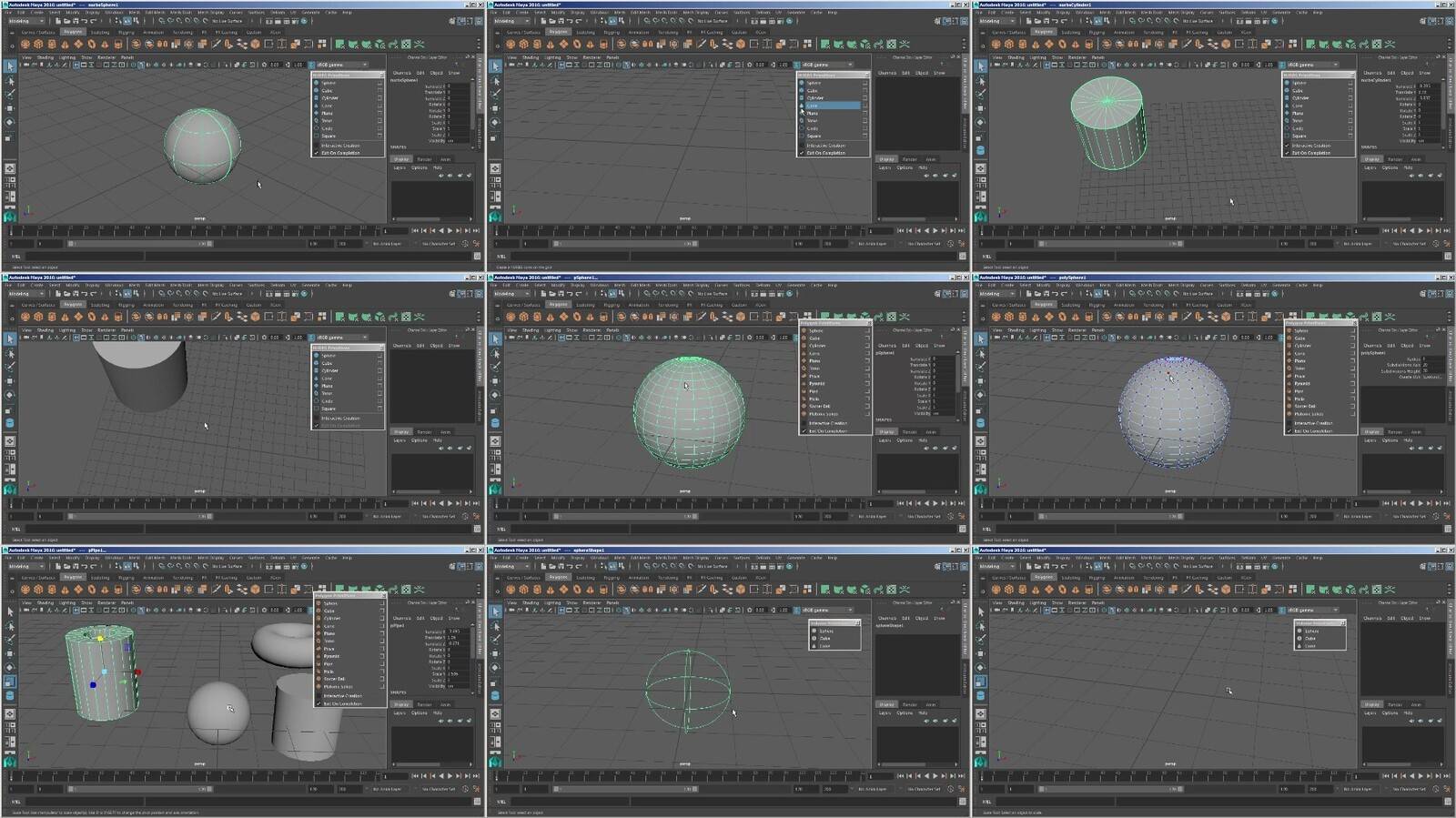
Task: Select Curves / Surfaces shelf tab in nurbsCylinder1 window
Action: coord(1009,32)
